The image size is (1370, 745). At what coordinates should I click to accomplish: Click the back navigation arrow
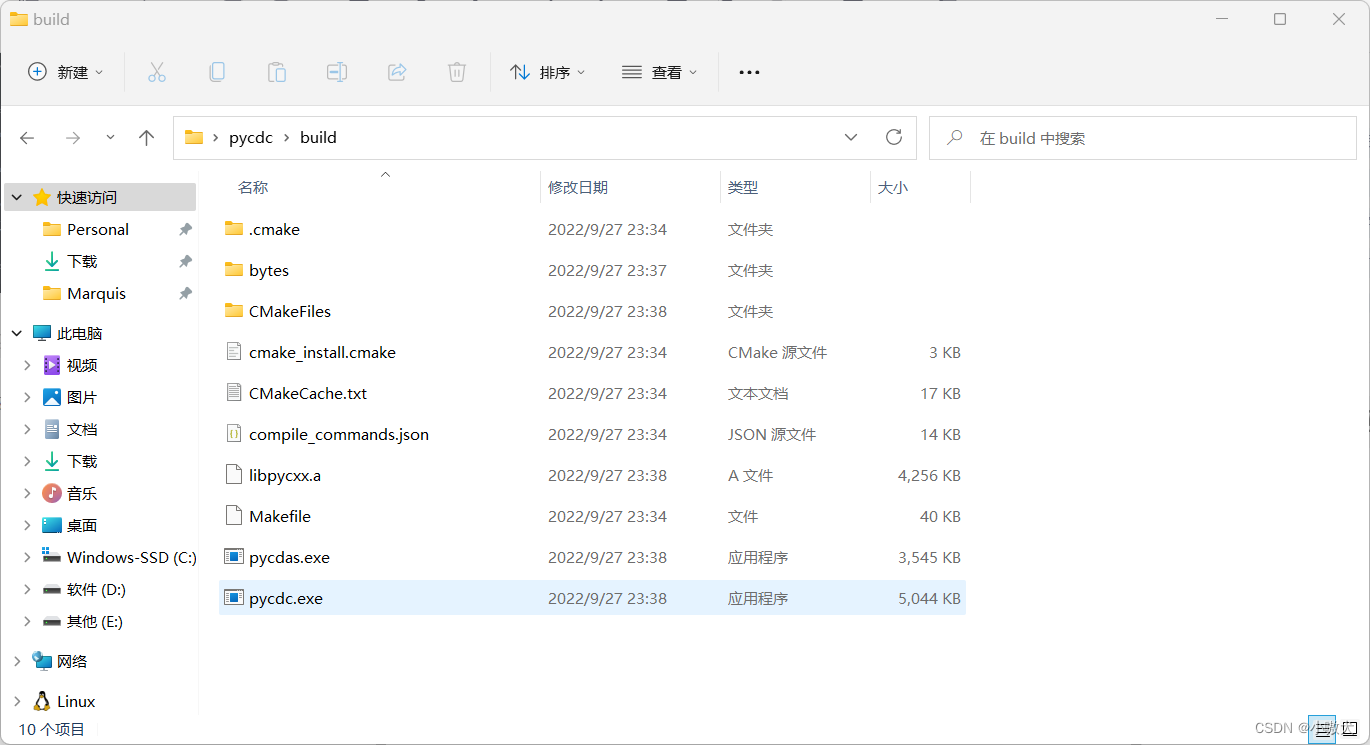(x=27, y=137)
